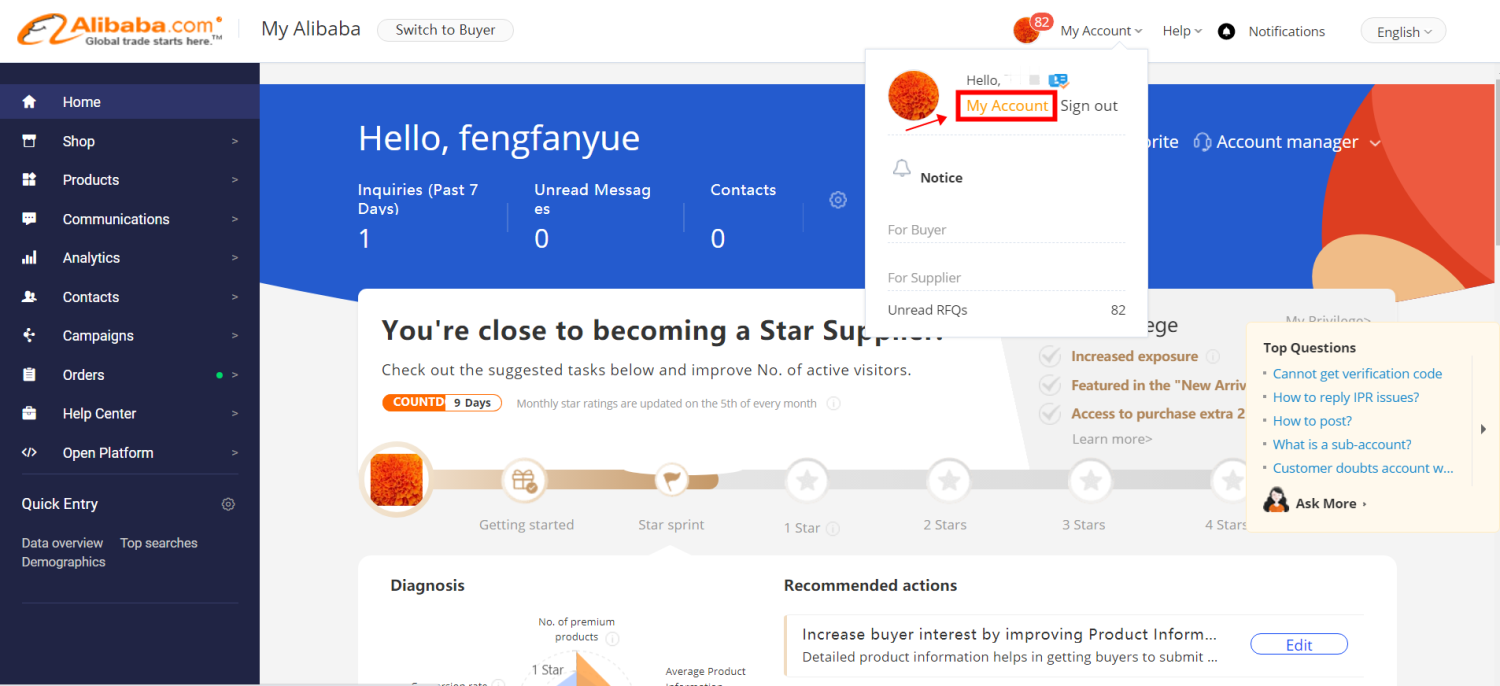Image resolution: width=1500 pixels, height=686 pixels.
Task: Click info icon next to 1 Star label
Action: (833, 528)
